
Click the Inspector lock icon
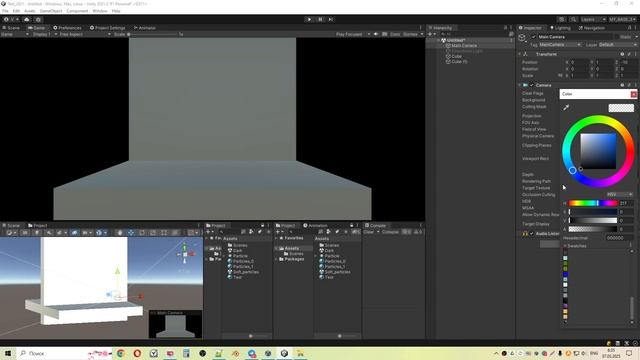point(629,28)
